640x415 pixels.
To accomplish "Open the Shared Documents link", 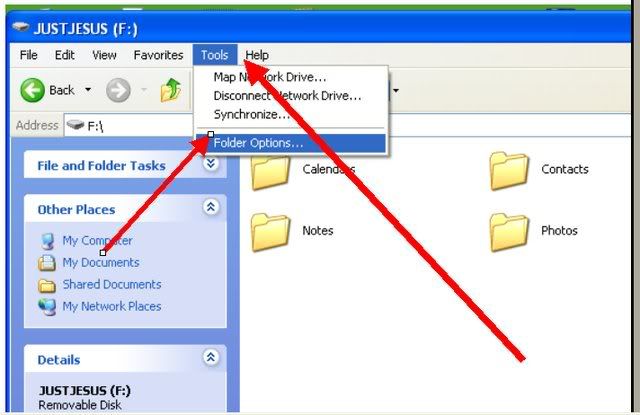I will [112, 284].
